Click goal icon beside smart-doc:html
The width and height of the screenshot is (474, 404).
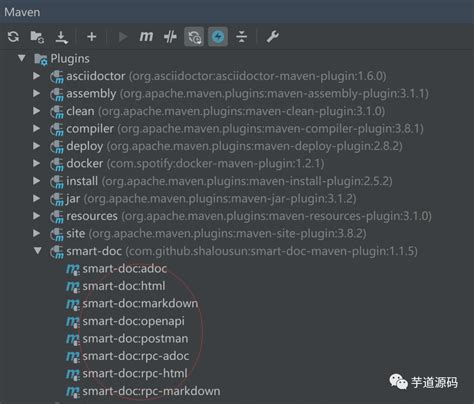73,287
